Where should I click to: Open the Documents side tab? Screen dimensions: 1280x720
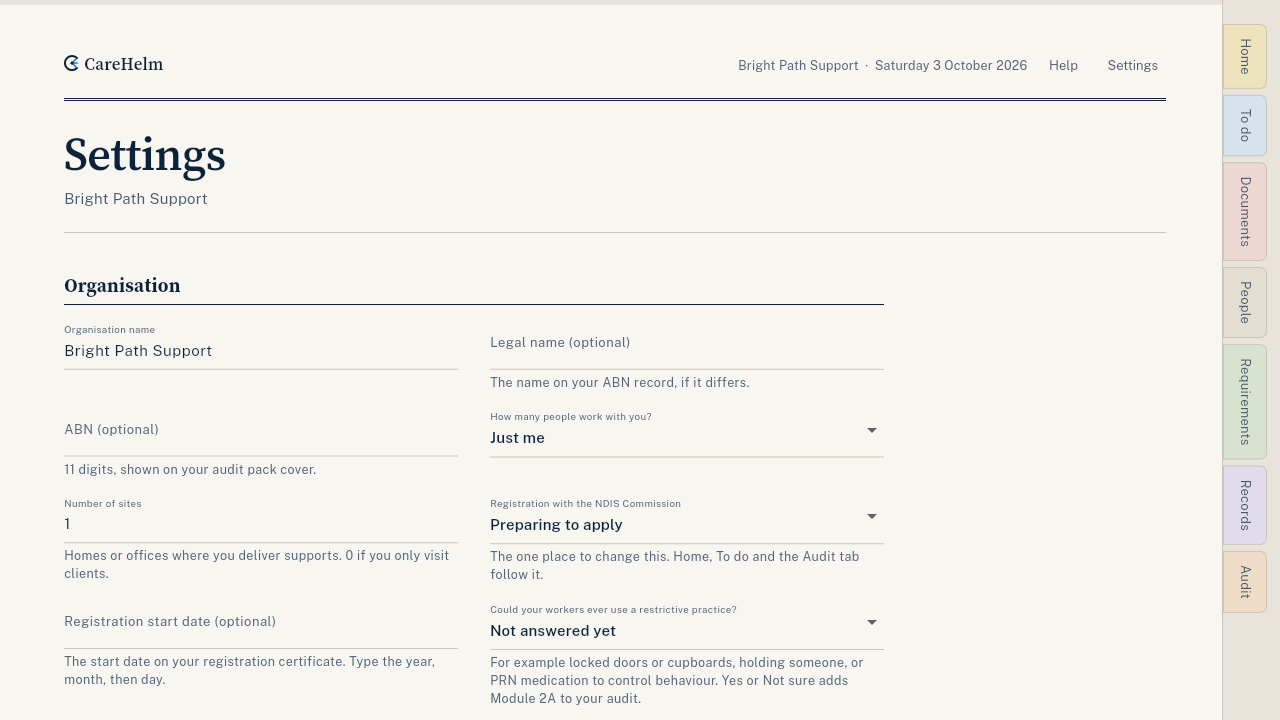[x=1245, y=212]
